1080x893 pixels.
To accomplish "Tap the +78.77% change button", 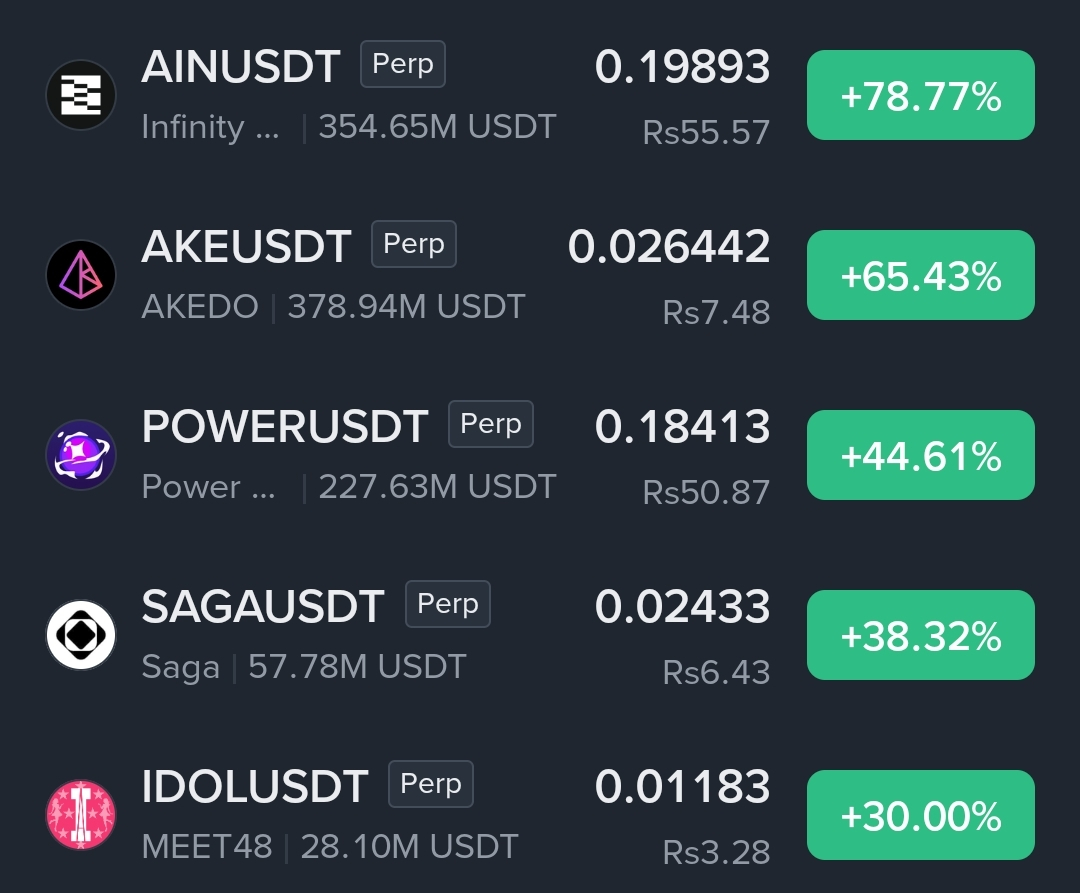I will pos(921,95).
